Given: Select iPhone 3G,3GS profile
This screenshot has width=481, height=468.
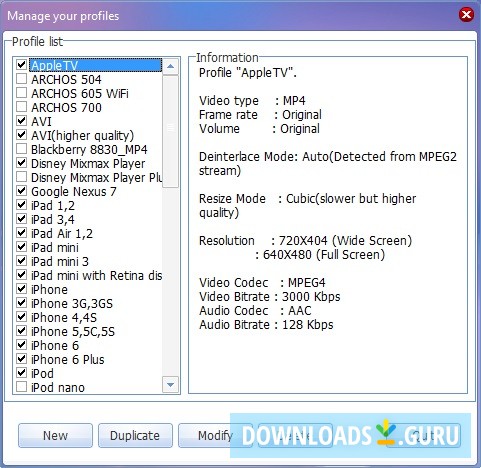Looking at the screenshot, I should pos(72,303).
